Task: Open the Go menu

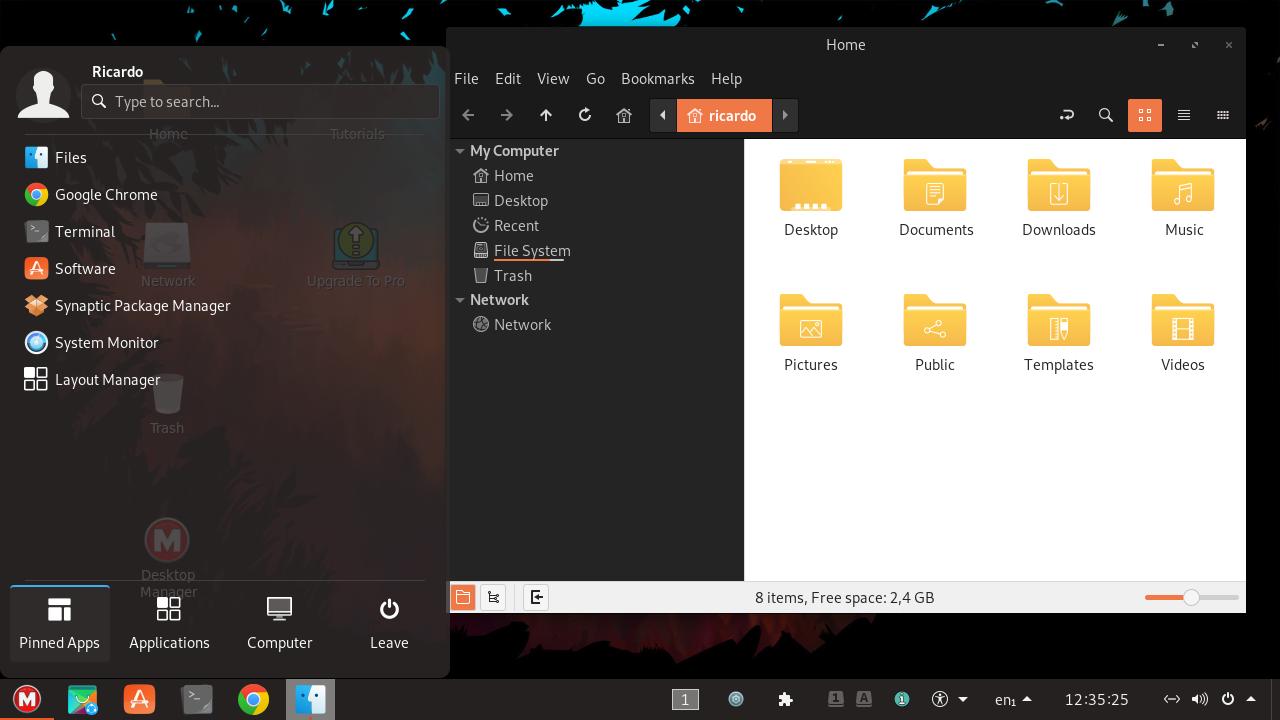Action: (x=595, y=78)
